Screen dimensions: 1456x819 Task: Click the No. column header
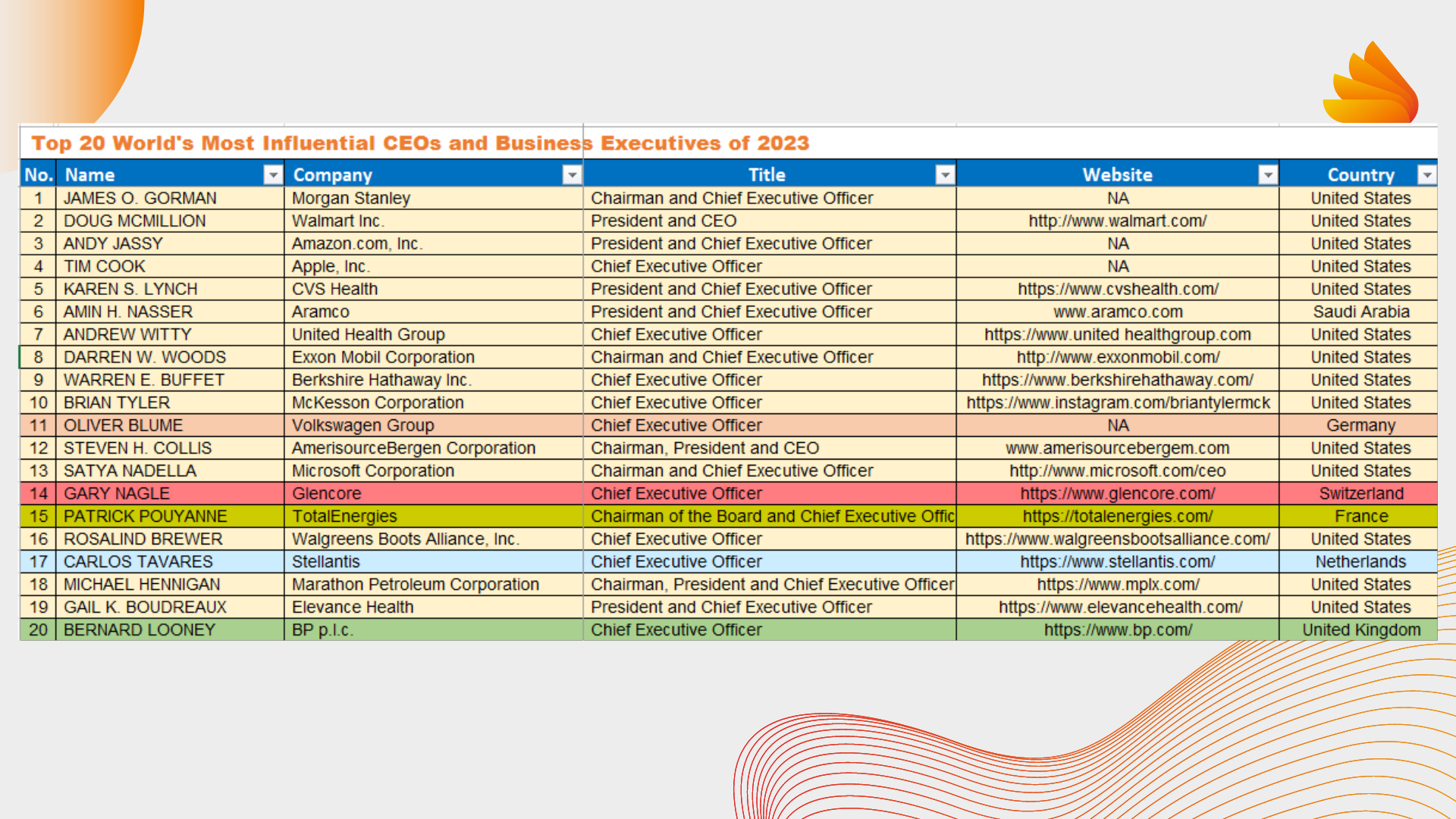click(x=38, y=175)
